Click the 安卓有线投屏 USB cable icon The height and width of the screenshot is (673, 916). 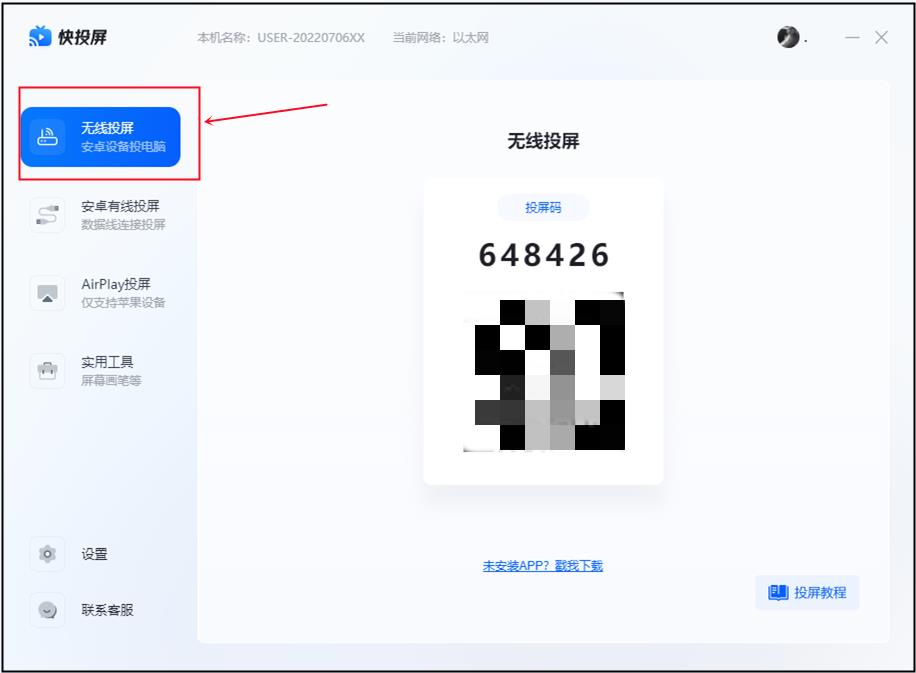coord(47,215)
